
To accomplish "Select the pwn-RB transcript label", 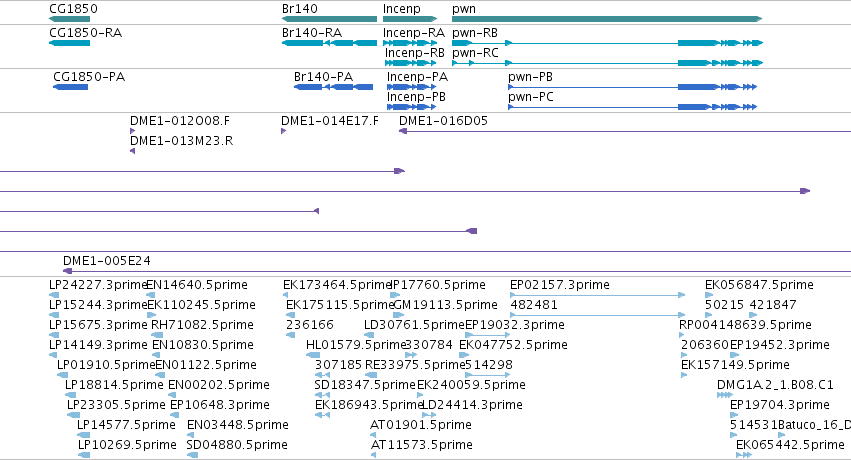I will coord(475,33).
